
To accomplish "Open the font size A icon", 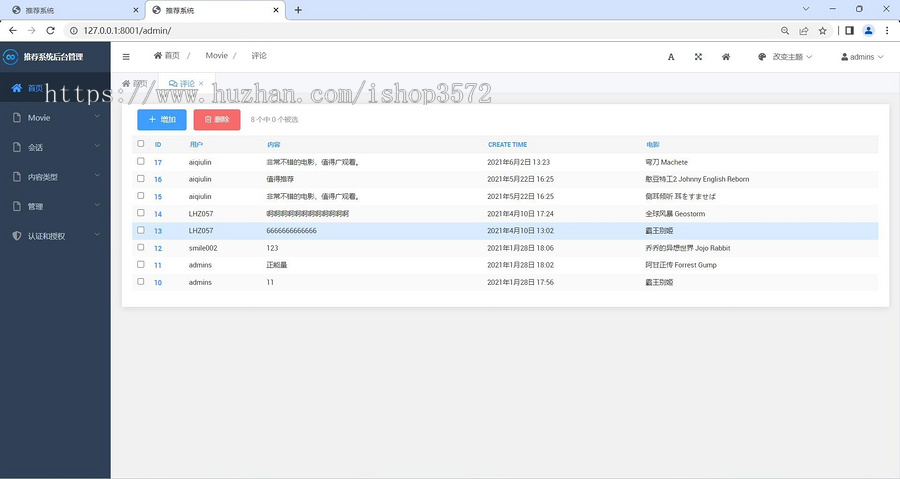I will coord(671,57).
